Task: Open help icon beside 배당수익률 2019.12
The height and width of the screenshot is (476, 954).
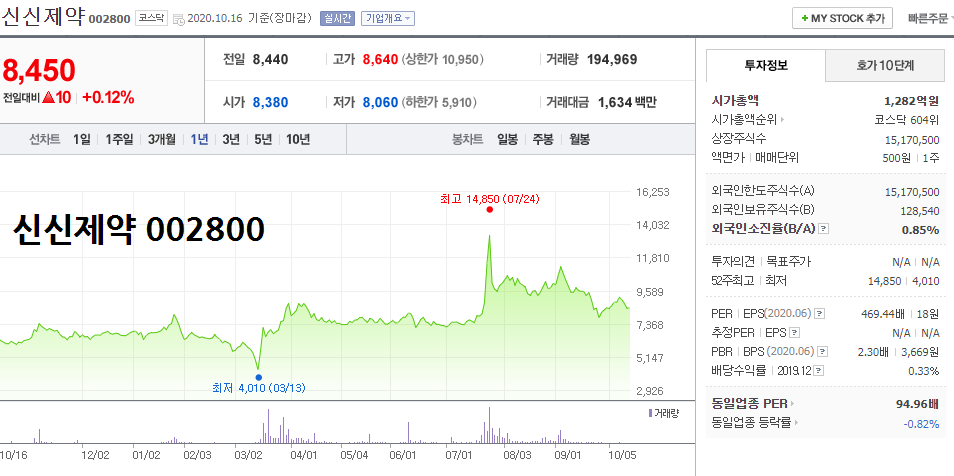Action: (x=820, y=371)
